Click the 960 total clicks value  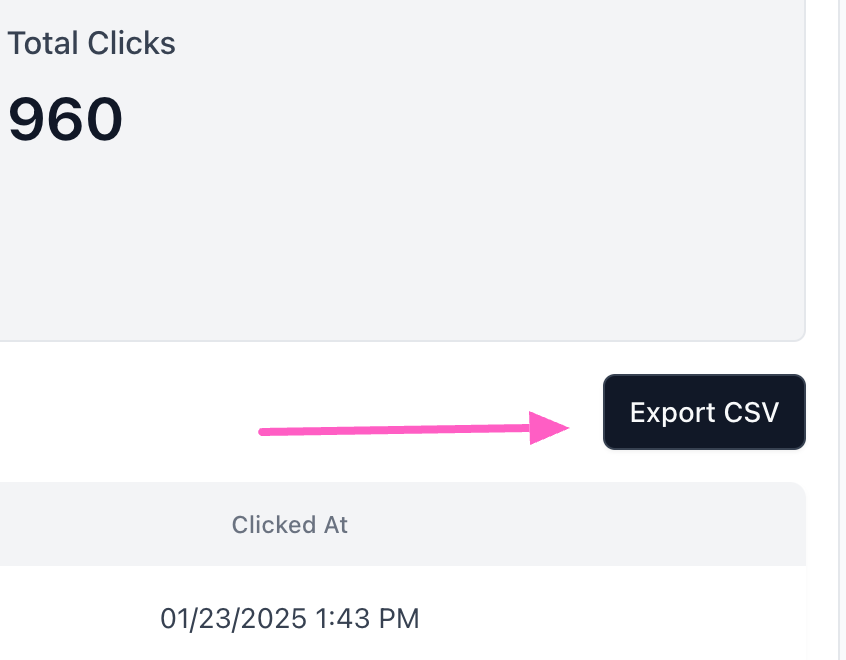click(x=65, y=119)
